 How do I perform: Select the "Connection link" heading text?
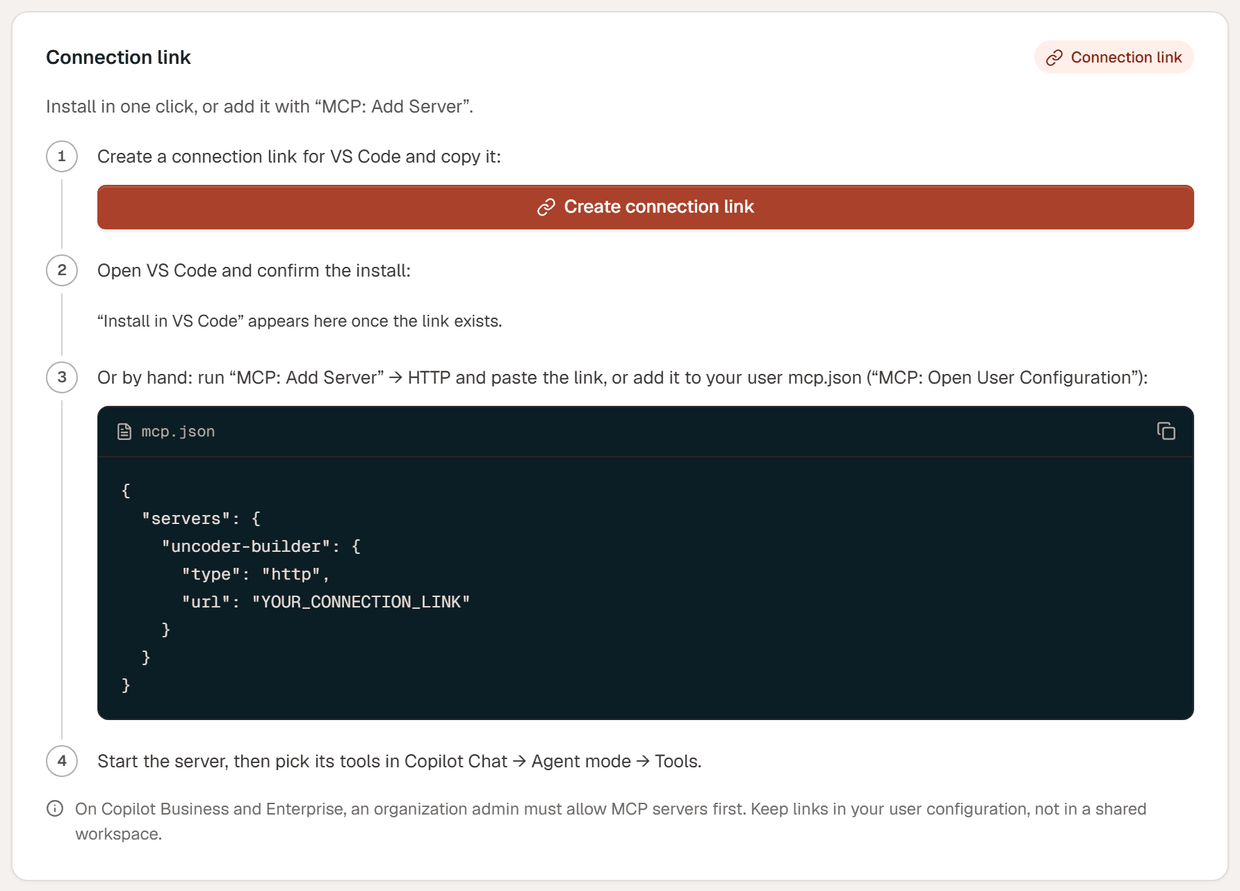pyautogui.click(x=118, y=57)
